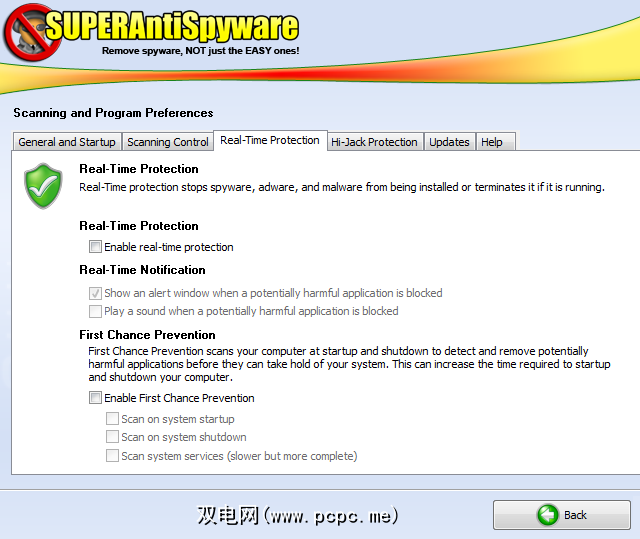Click the tagline Remove spyware, NOT just the EASY ones!
Image resolution: width=640 pixels, height=539 pixels.
(200, 51)
